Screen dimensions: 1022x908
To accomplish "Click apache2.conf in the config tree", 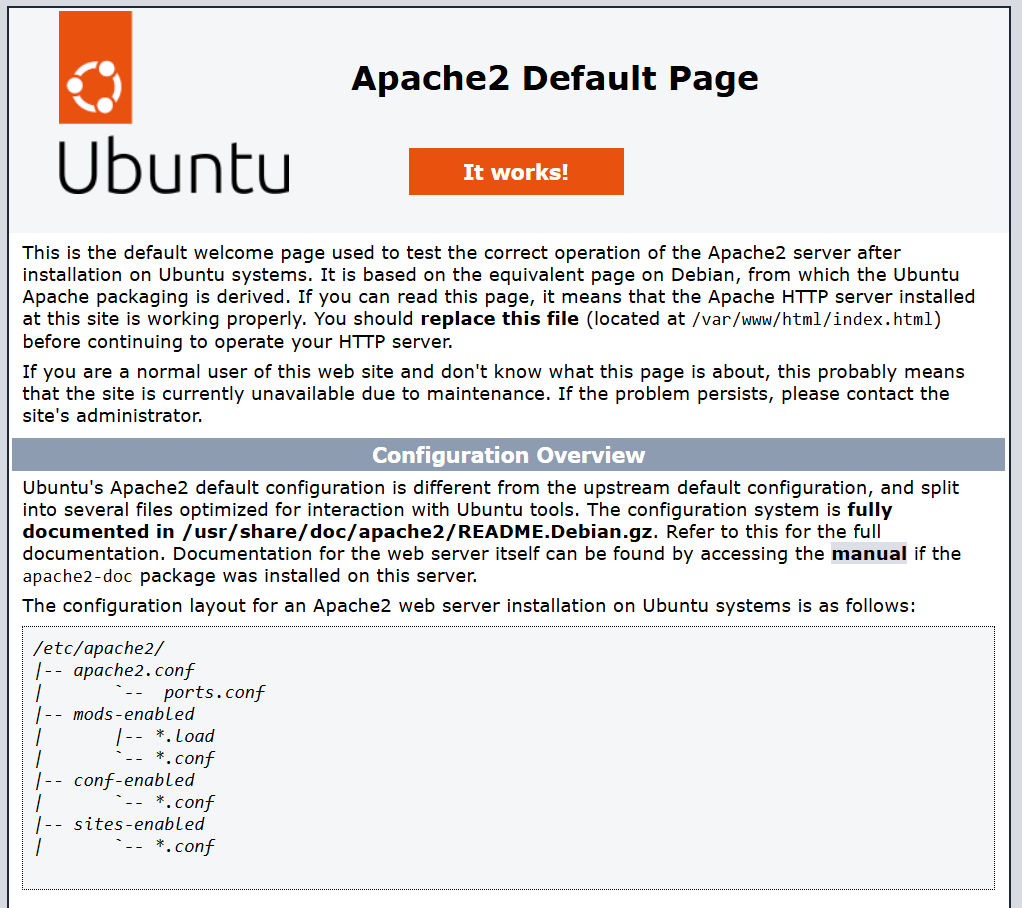I will [134, 670].
